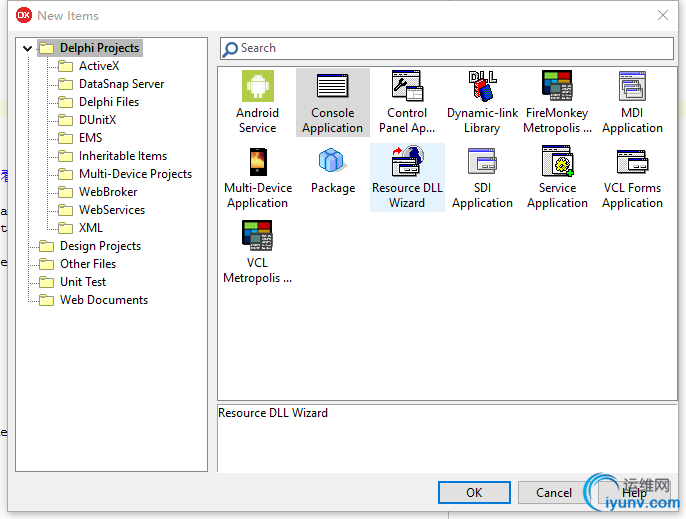This screenshot has height=519, width=686.
Task: Click the EMS folder icon
Action: click(x=66, y=138)
